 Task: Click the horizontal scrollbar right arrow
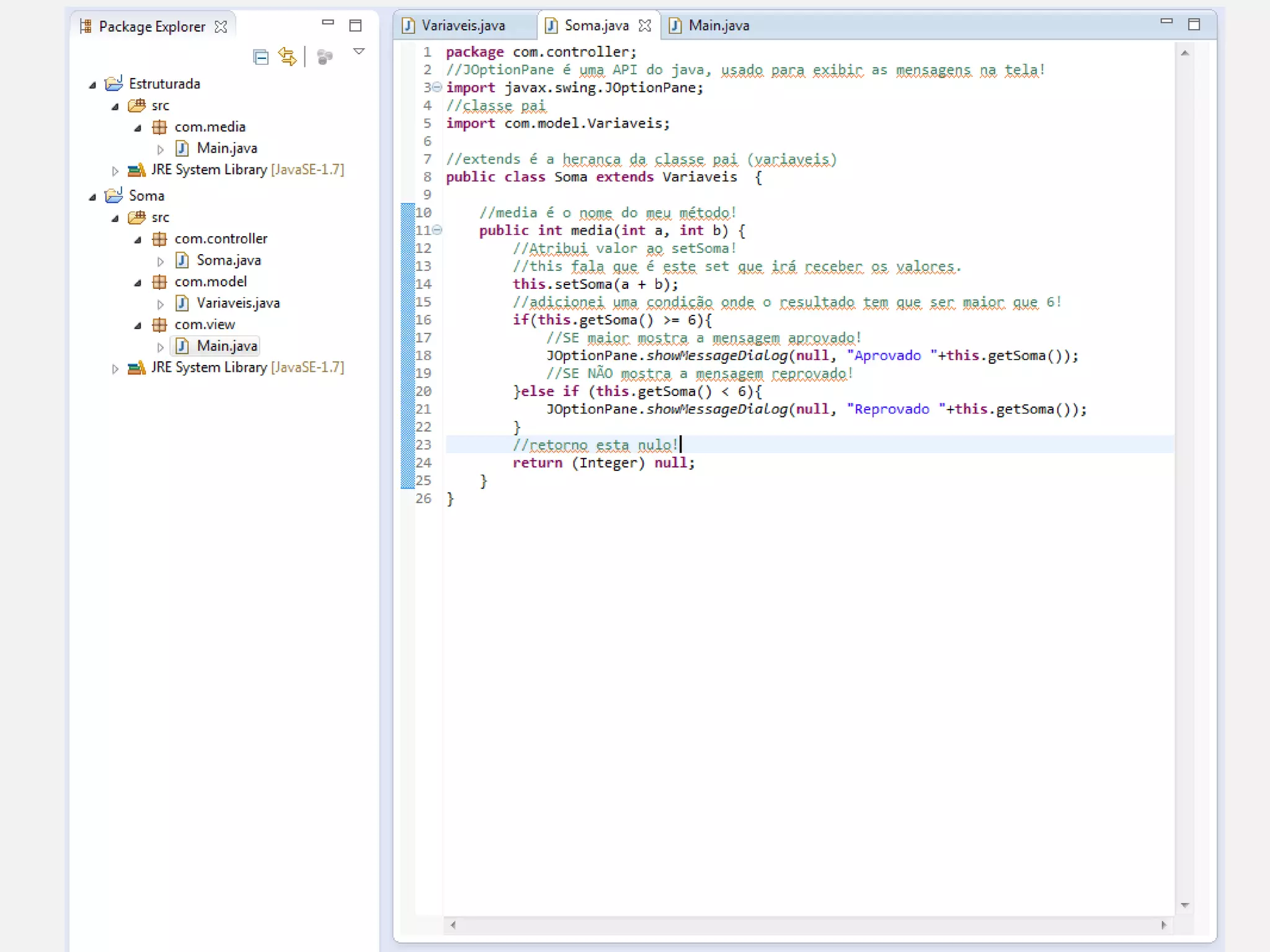click(1163, 925)
